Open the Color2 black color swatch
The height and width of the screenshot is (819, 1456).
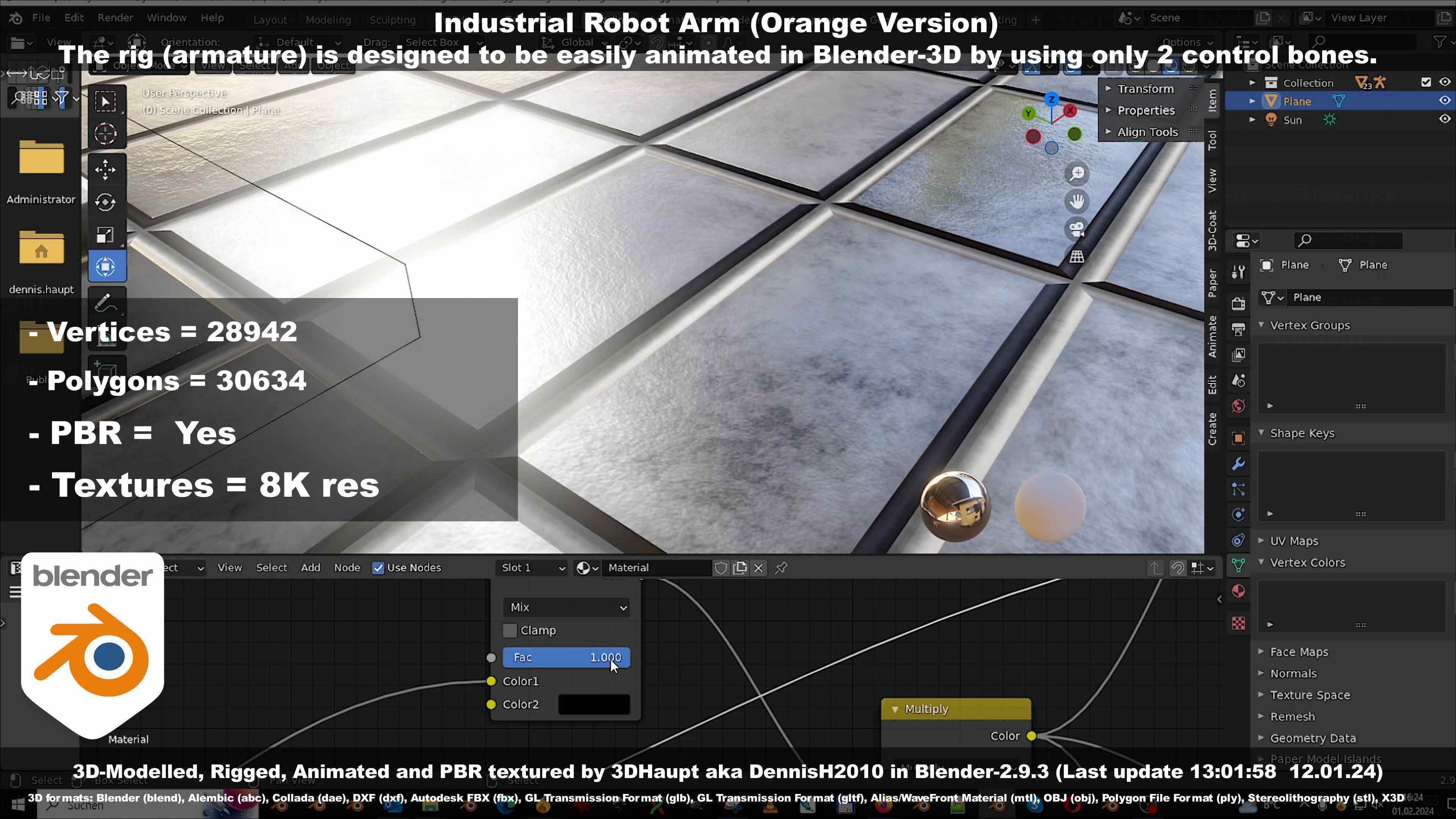point(594,705)
